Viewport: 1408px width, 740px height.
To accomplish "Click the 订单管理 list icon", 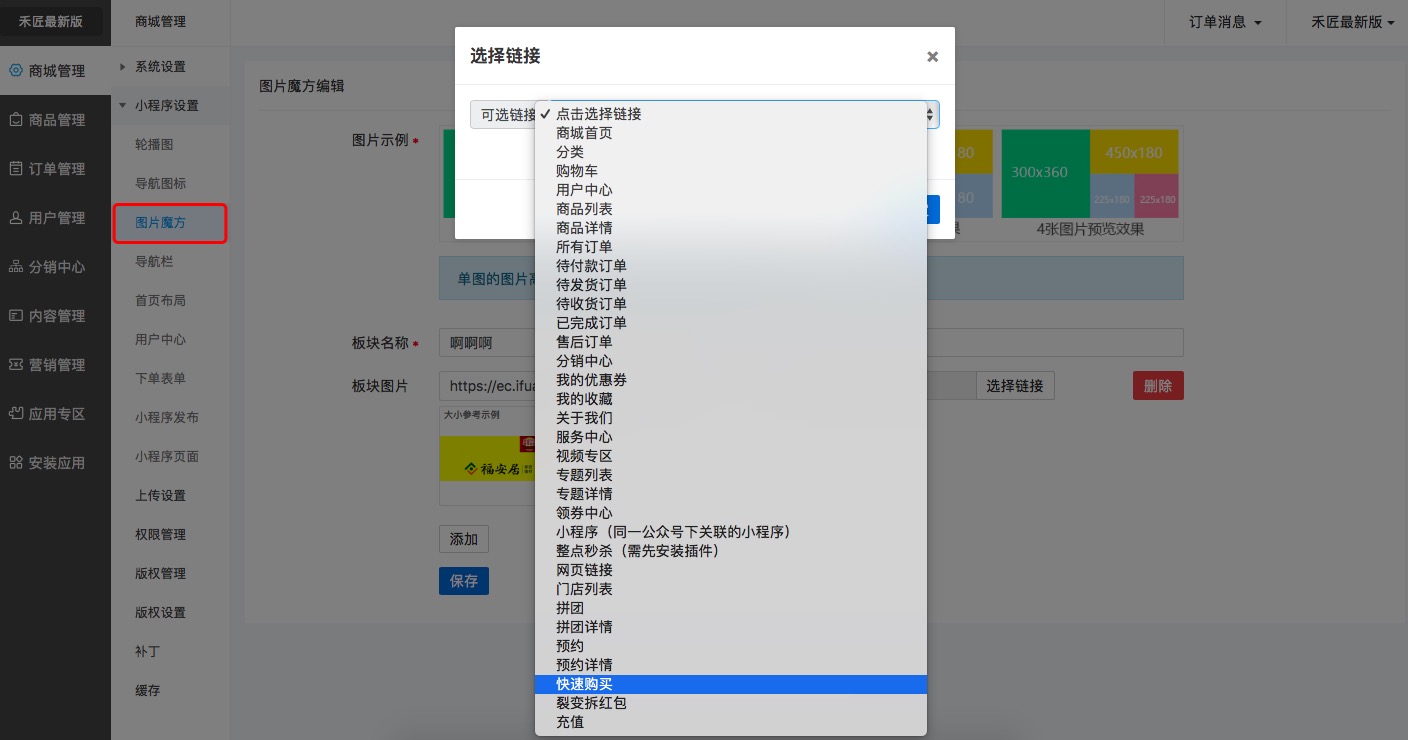I will coord(16,169).
